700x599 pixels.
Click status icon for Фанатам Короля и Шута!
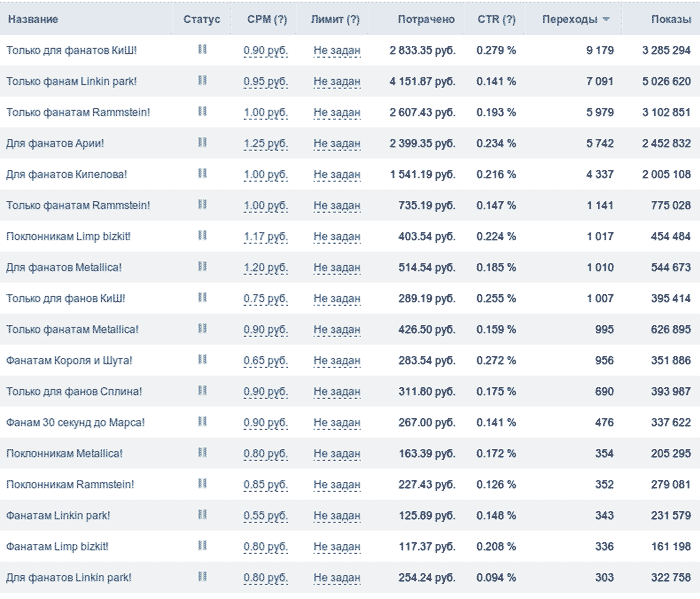[x=202, y=359]
